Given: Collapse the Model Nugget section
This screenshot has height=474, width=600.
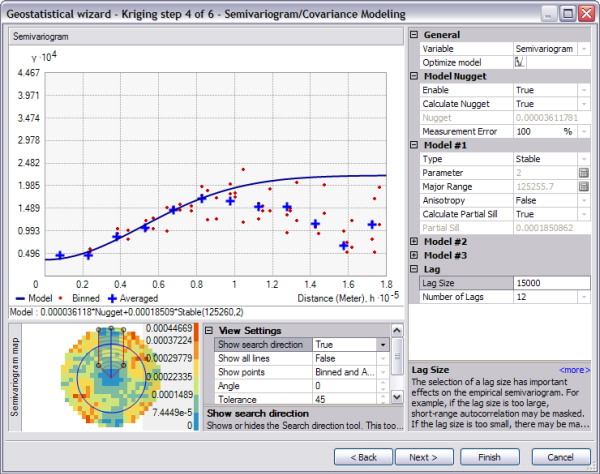Looking at the screenshot, I should (x=414, y=76).
